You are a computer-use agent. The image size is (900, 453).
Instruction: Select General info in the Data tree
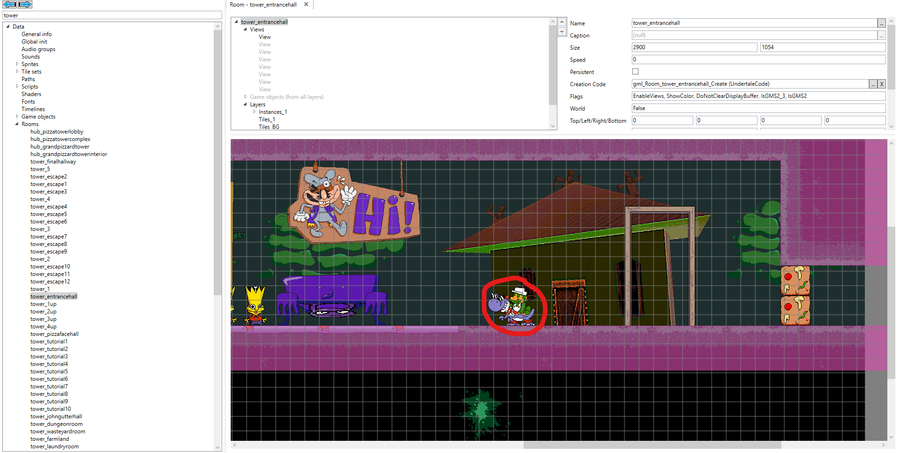coord(37,34)
